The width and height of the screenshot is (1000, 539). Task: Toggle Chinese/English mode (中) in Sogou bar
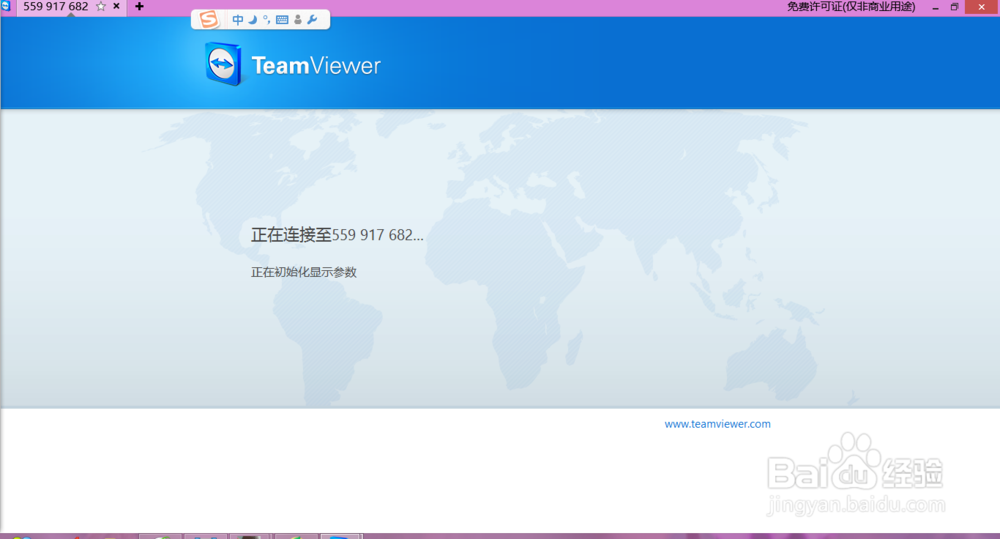pyautogui.click(x=237, y=20)
